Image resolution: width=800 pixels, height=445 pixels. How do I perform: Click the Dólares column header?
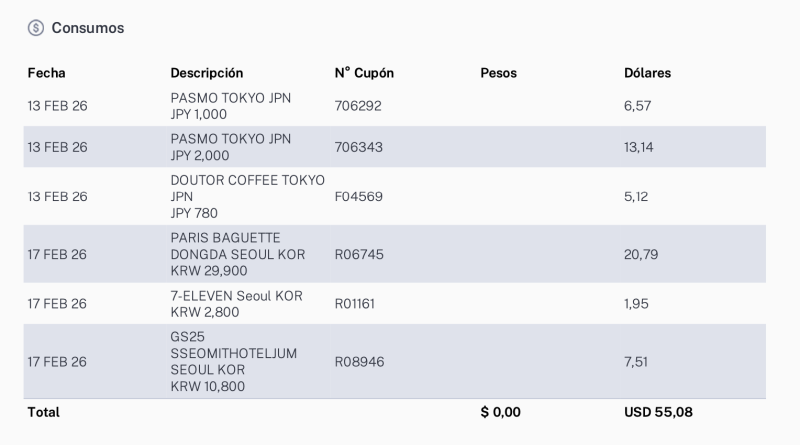pos(647,73)
